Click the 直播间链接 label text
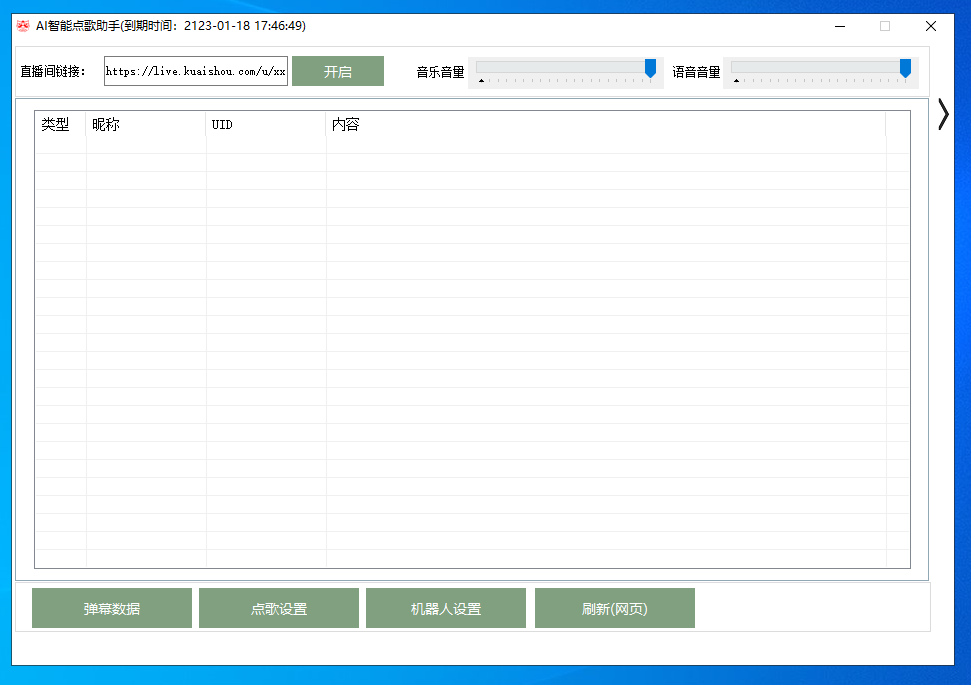 [54, 72]
